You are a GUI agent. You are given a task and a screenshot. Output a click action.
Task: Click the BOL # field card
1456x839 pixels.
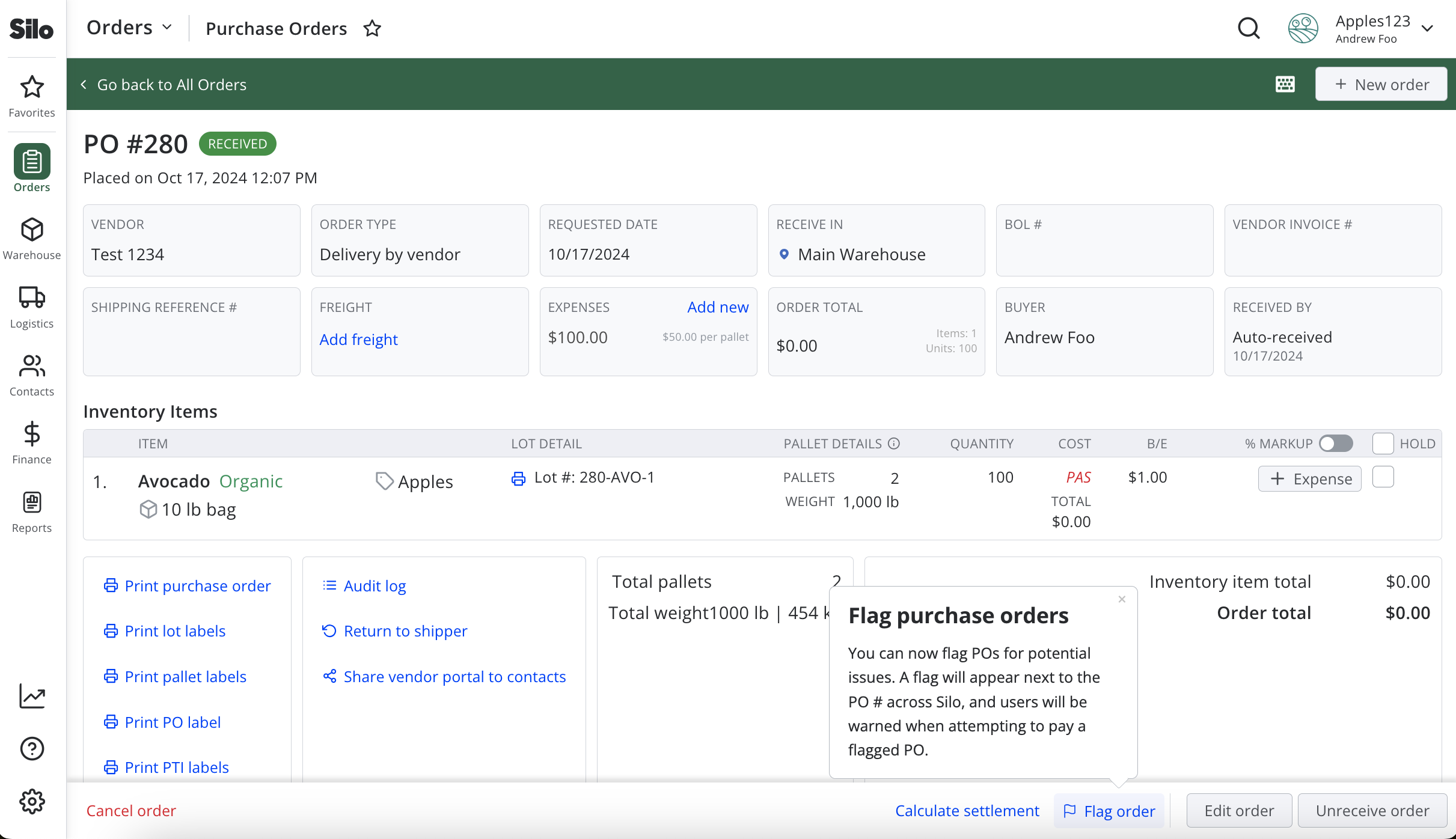[1104, 240]
